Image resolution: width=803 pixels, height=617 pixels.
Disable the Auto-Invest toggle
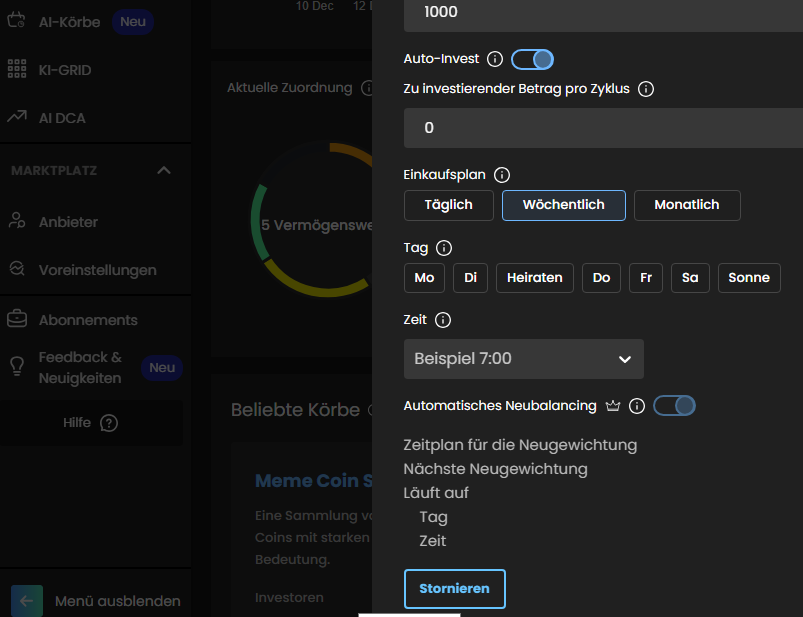click(532, 60)
